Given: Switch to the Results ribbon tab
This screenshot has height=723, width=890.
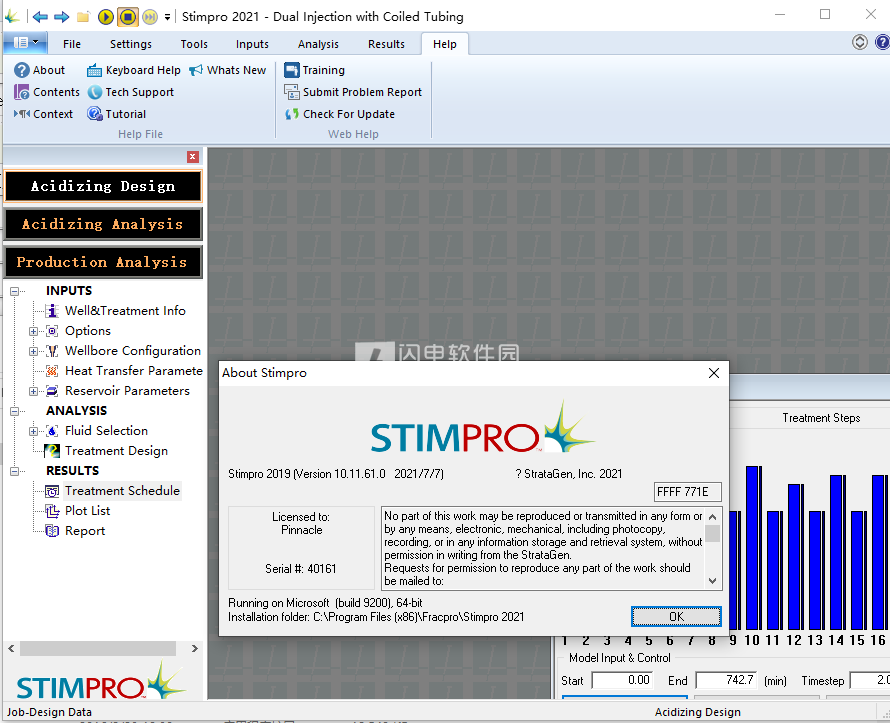Looking at the screenshot, I should pyautogui.click(x=386, y=44).
